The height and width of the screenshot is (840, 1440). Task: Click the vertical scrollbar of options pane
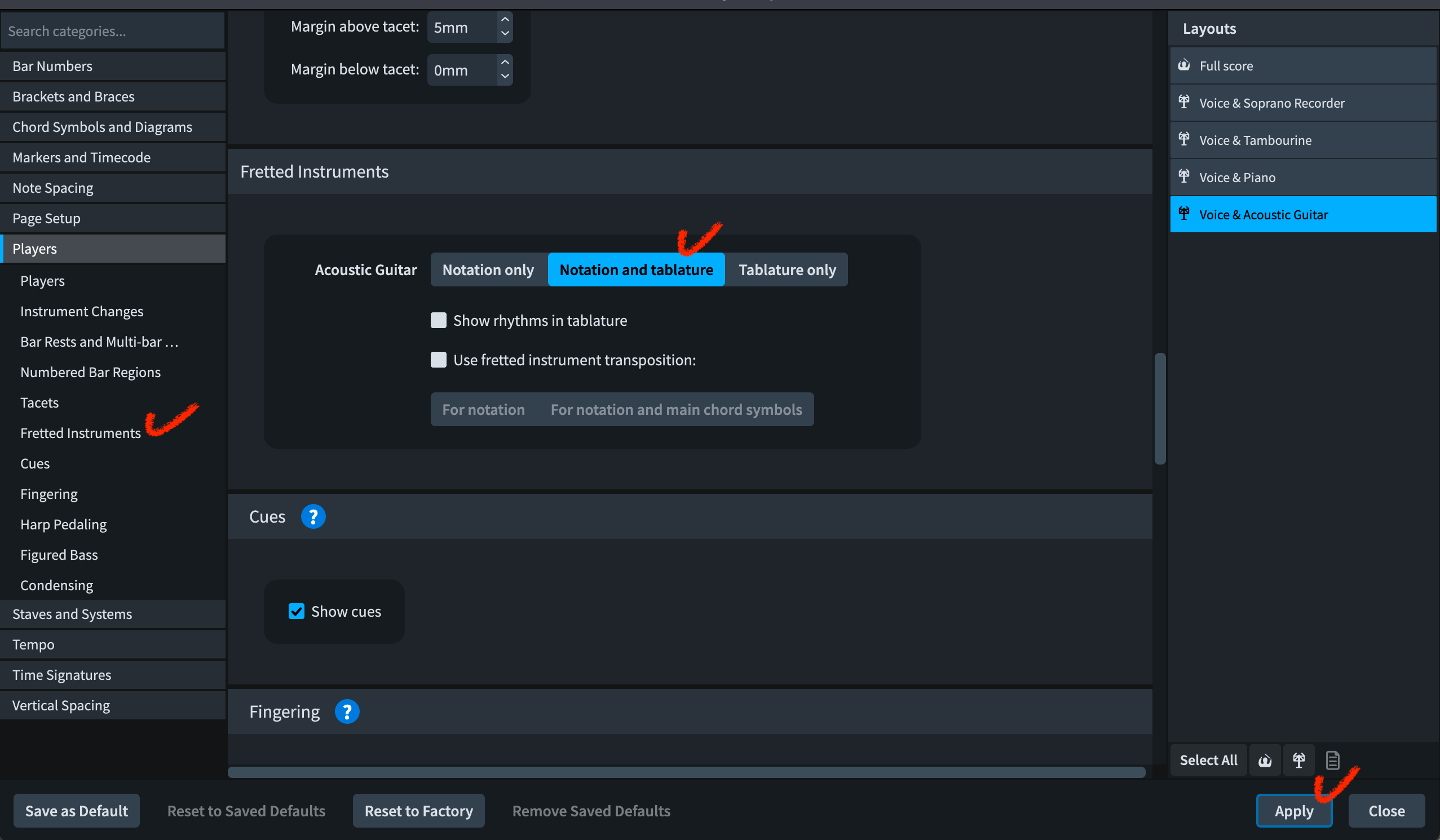click(x=1159, y=408)
